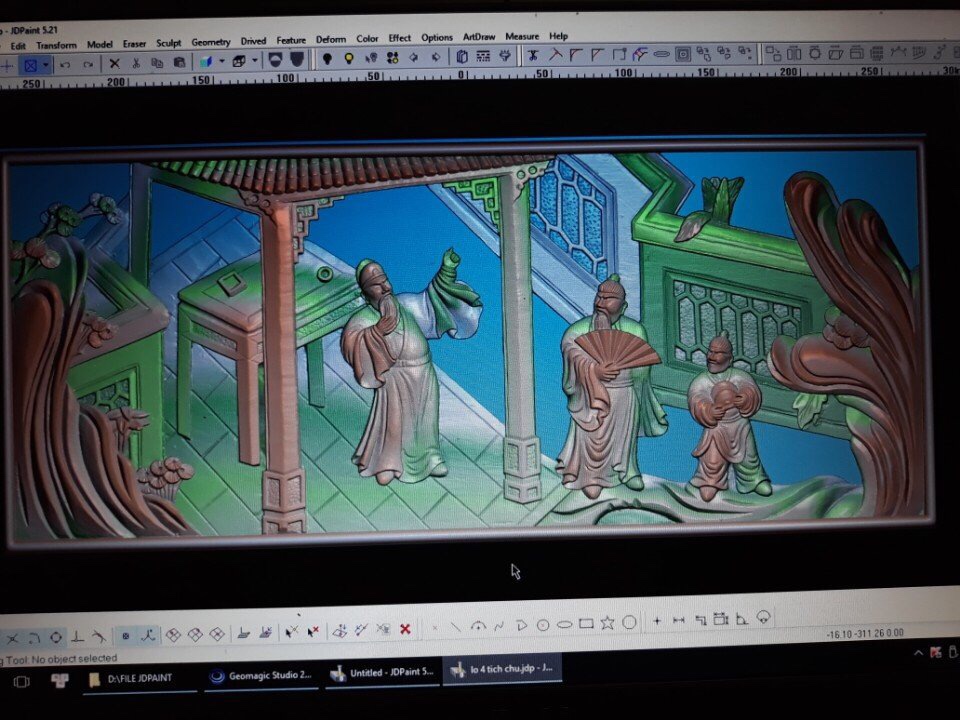Click the scissors Cut icon
Viewport: 960px width, 720px height.
(x=136, y=62)
